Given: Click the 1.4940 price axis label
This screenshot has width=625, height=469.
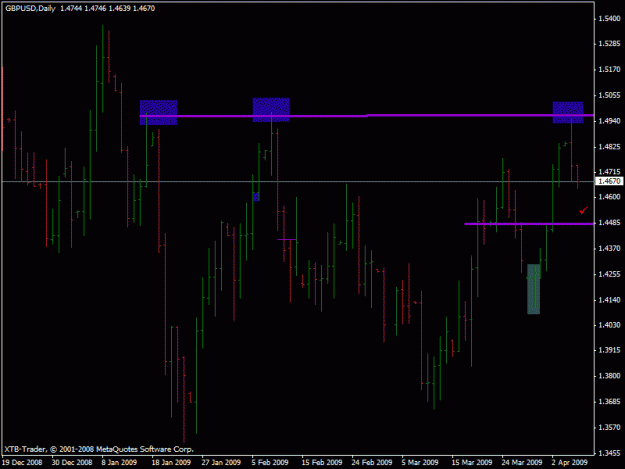Looking at the screenshot, I should click(609, 121).
